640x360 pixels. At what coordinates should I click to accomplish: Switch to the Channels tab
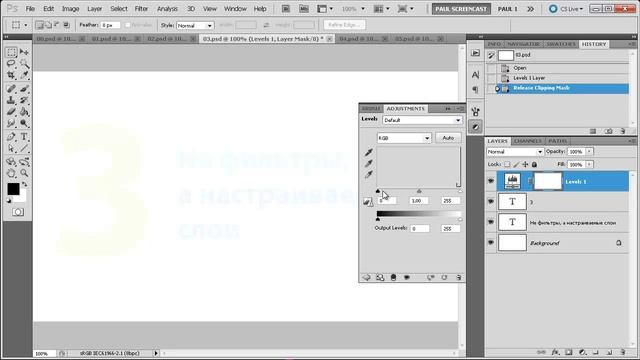(528, 141)
